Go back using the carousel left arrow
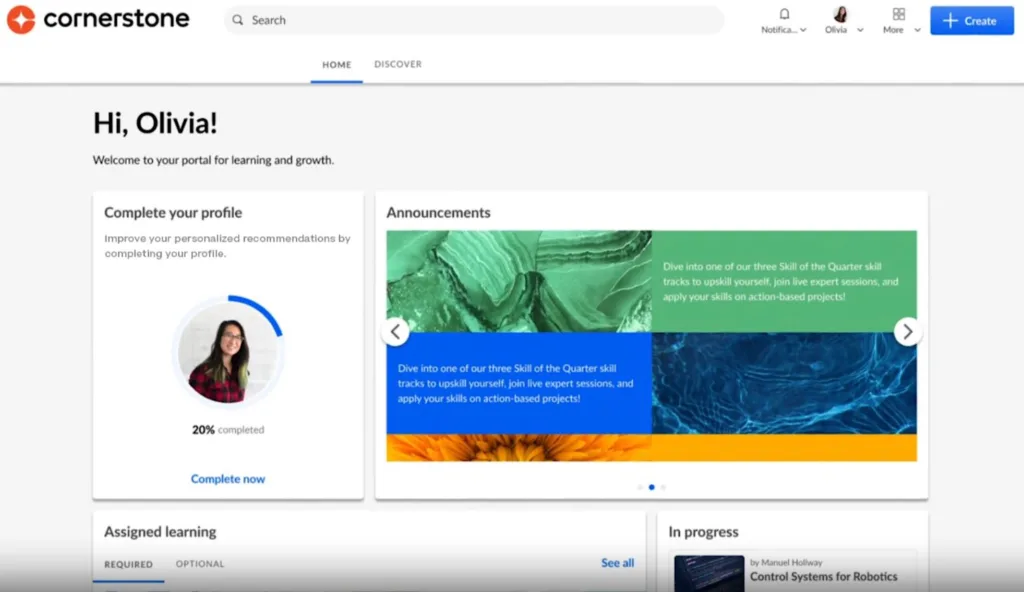The width and height of the screenshot is (1024, 592). 395,331
